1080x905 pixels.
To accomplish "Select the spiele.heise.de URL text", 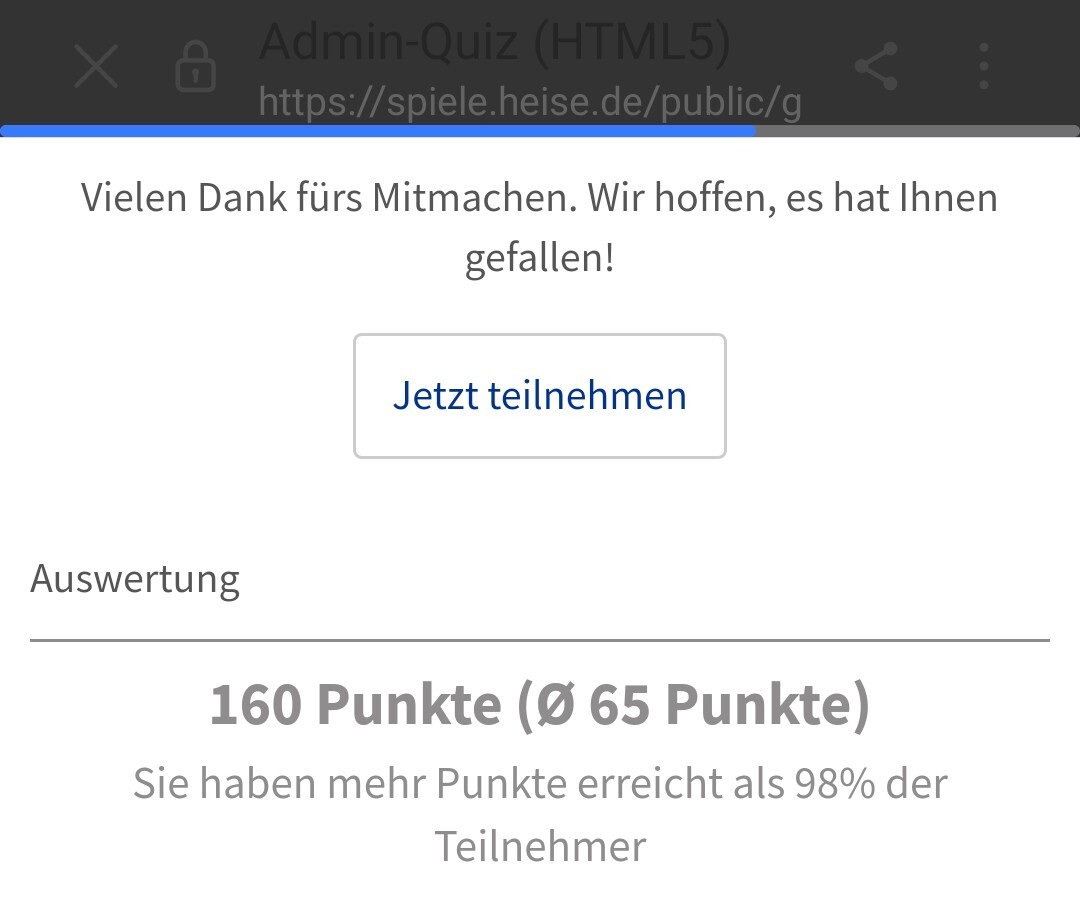I will [x=530, y=101].
